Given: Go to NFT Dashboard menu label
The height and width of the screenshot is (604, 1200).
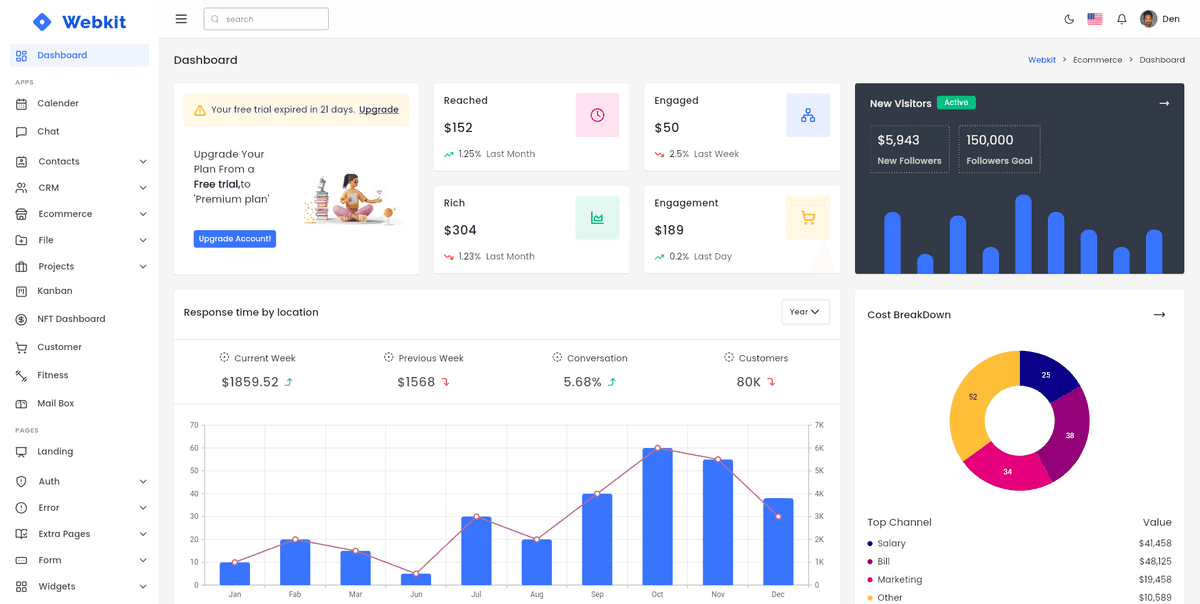Looking at the screenshot, I should pyautogui.click(x=71, y=319).
